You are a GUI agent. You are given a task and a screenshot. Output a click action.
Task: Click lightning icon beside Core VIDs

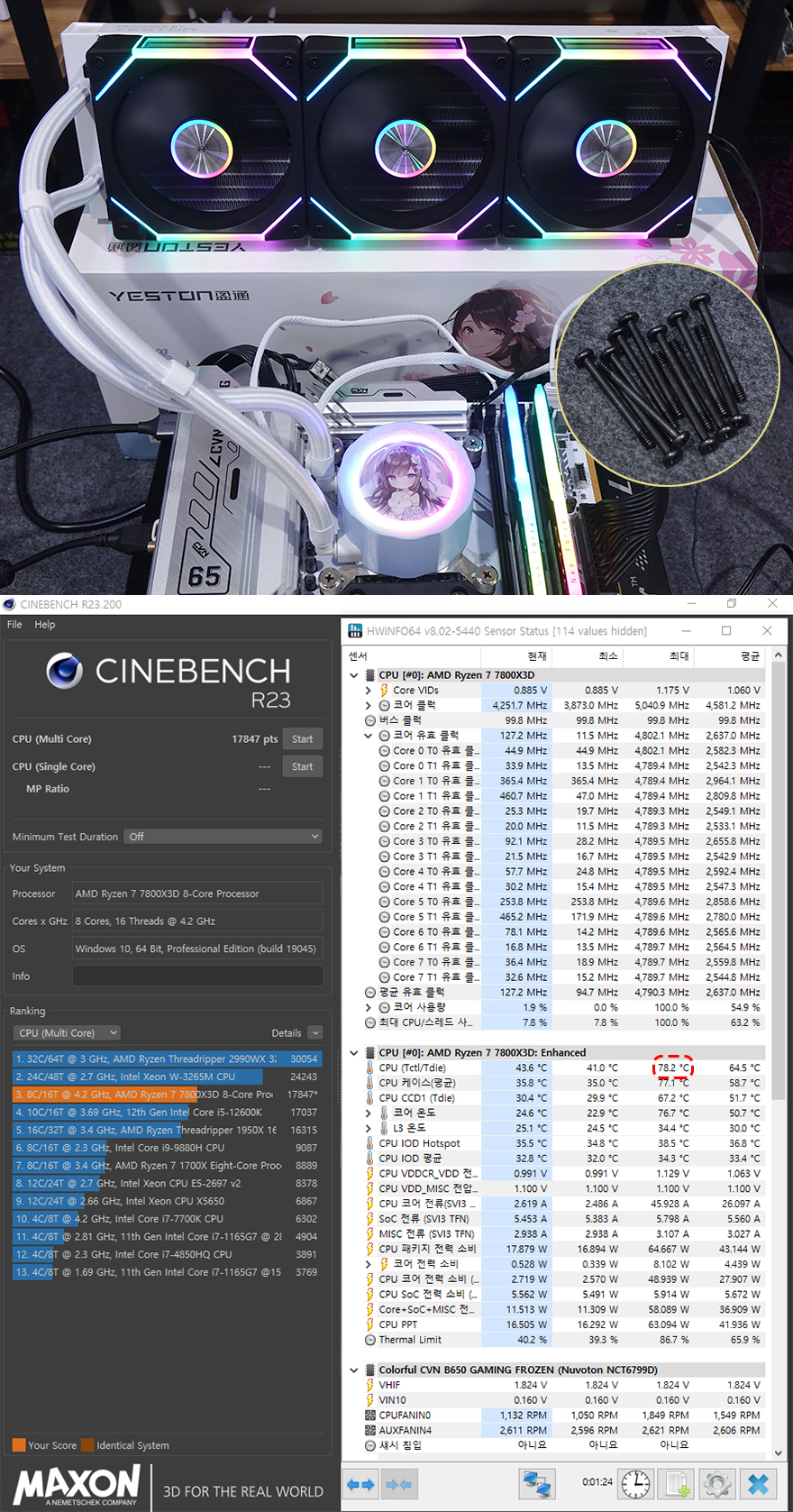pos(384,691)
